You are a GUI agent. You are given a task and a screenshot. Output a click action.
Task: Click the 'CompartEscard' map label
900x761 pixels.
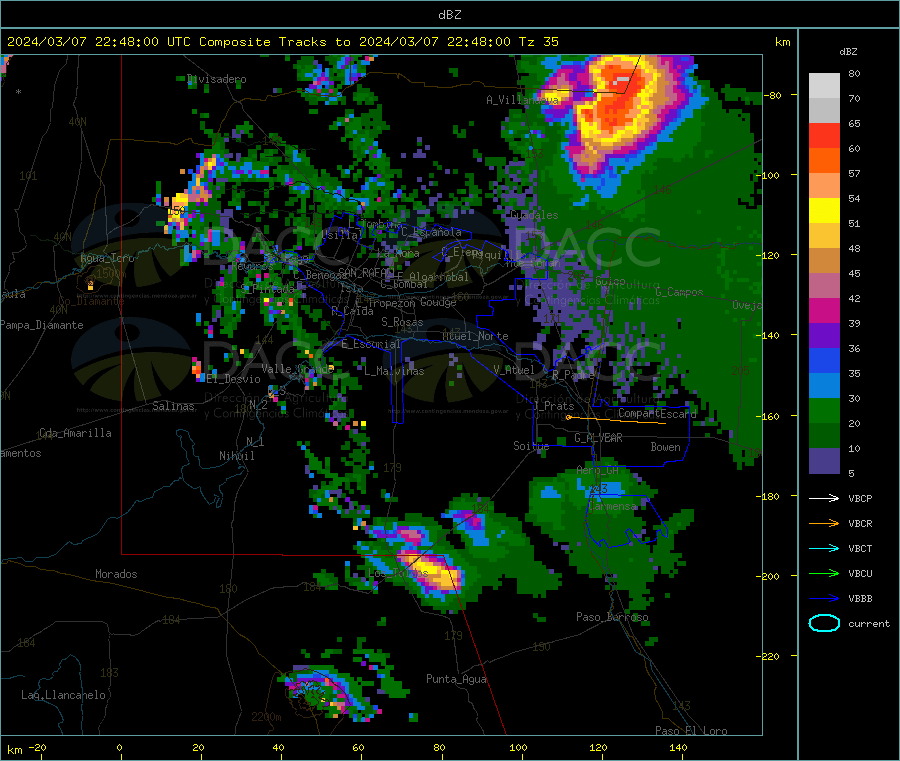point(657,413)
